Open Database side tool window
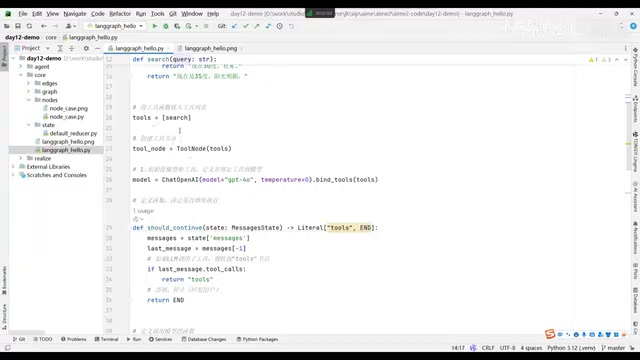Viewport: 640px width, 360px height. 636,300
